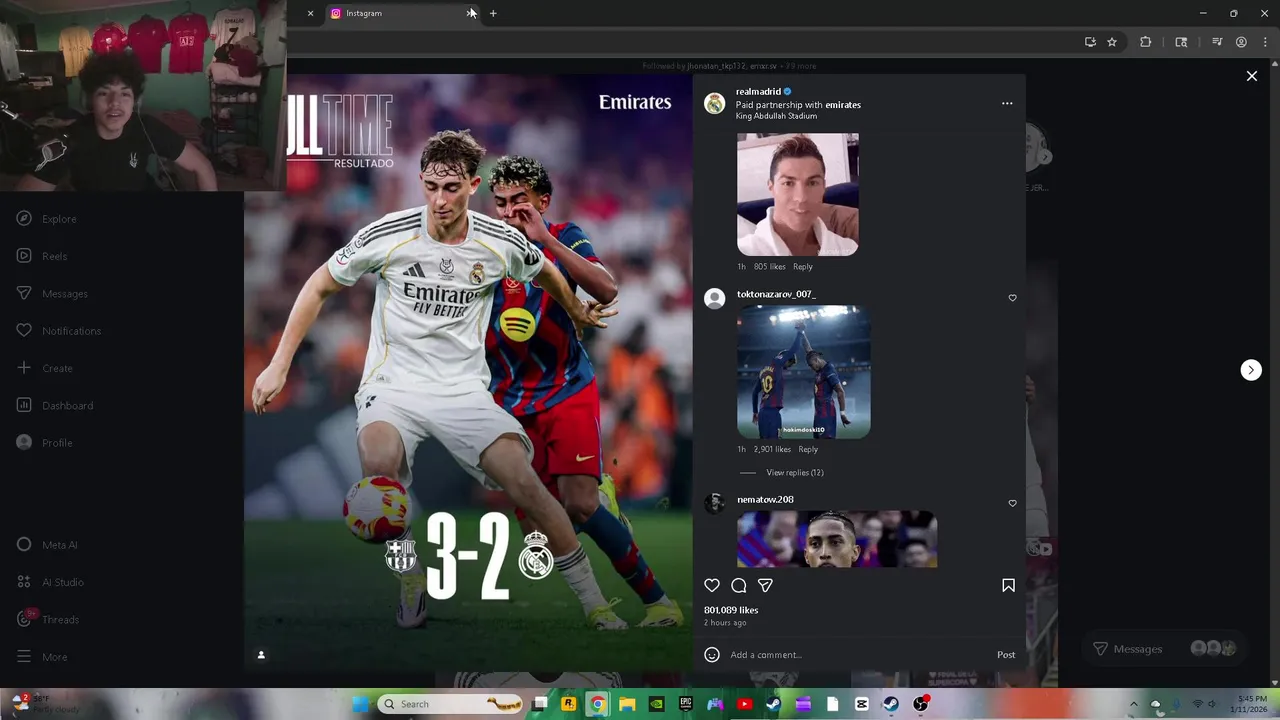This screenshot has width=1280, height=720.
Task: Bookmark this page with the star icon
Action: (x=1112, y=42)
